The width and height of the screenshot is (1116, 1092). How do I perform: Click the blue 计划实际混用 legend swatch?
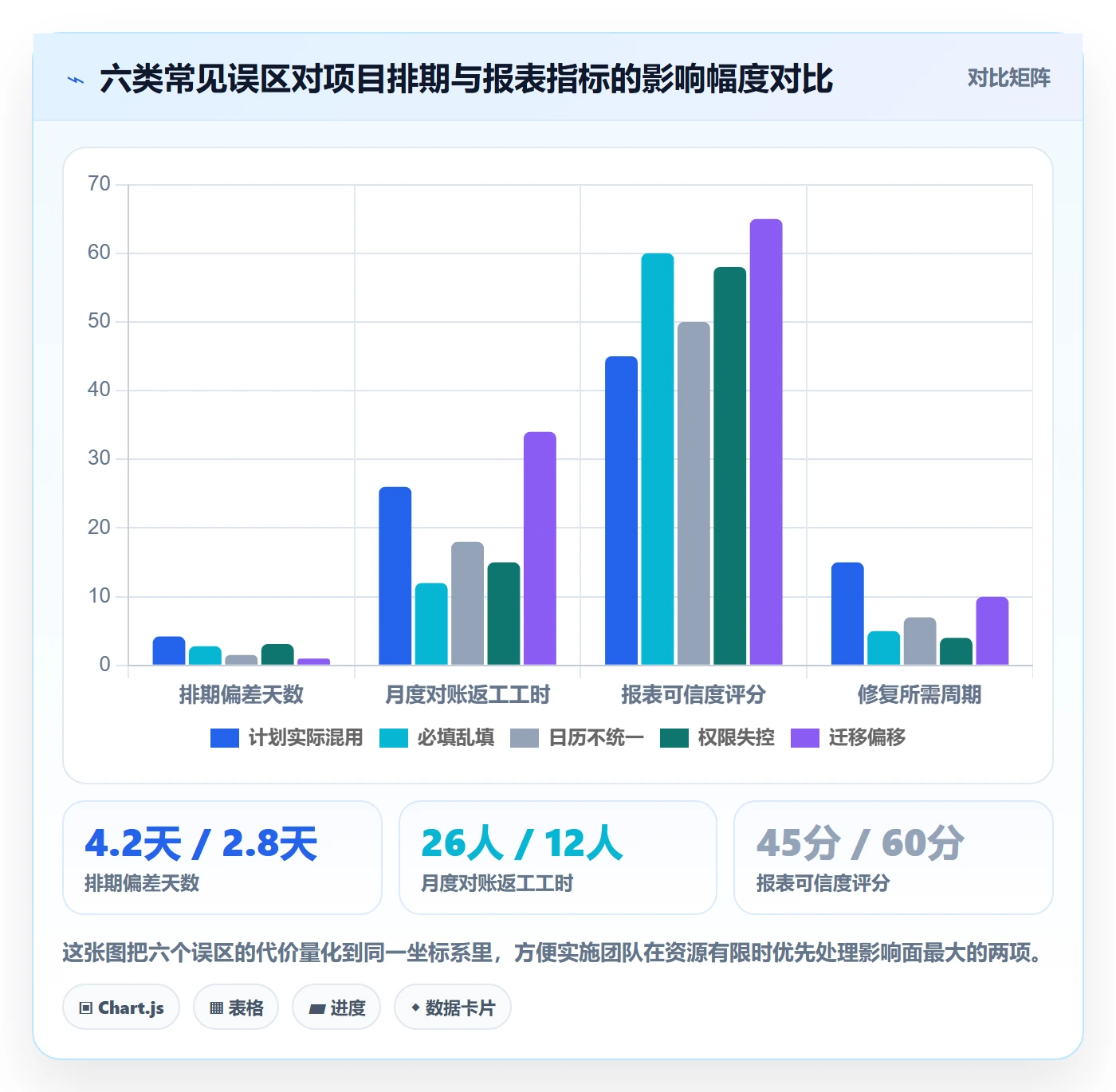(x=224, y=738)
